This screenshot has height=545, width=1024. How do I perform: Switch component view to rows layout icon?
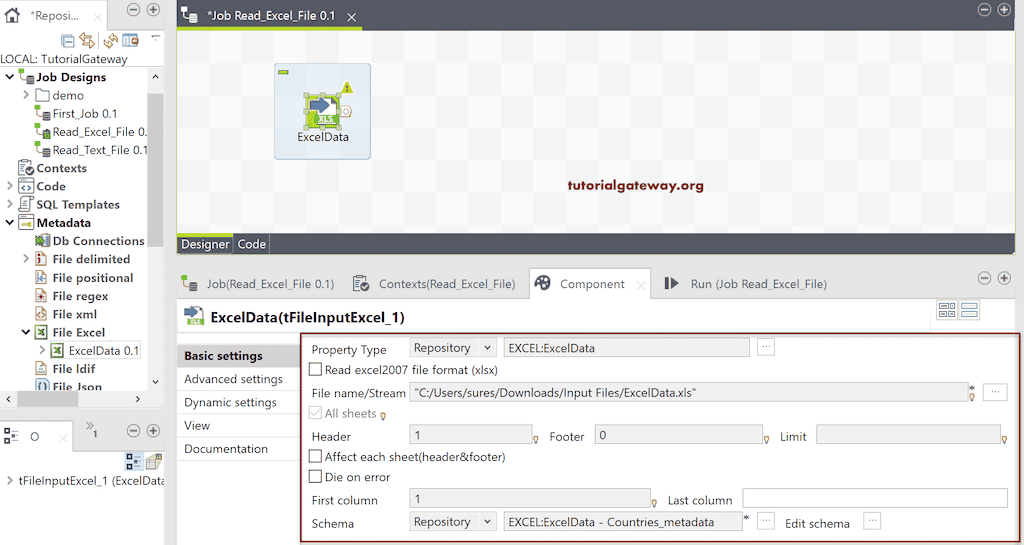click(970, 310)
